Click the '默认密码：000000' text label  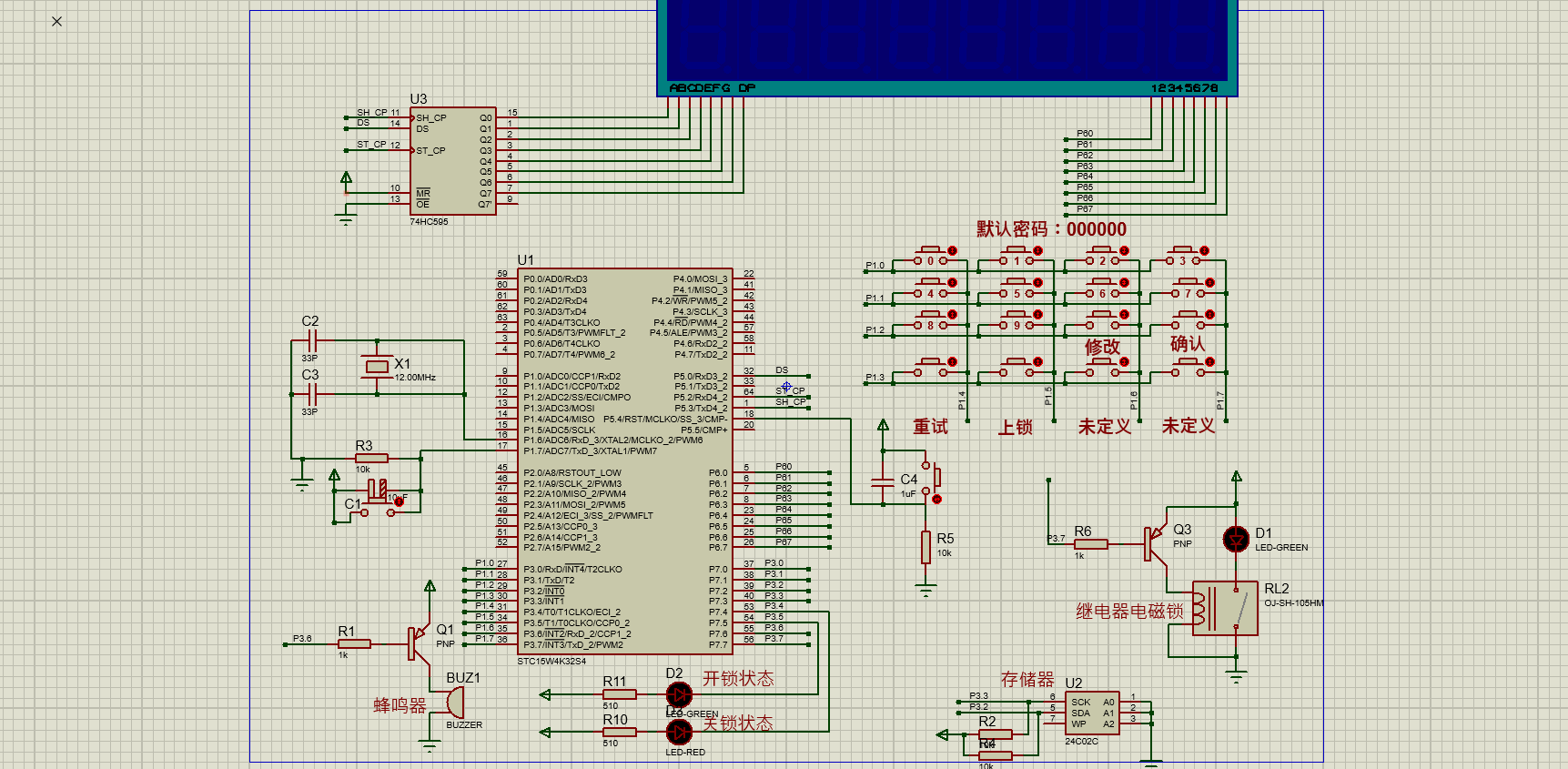click(1052, 229)
